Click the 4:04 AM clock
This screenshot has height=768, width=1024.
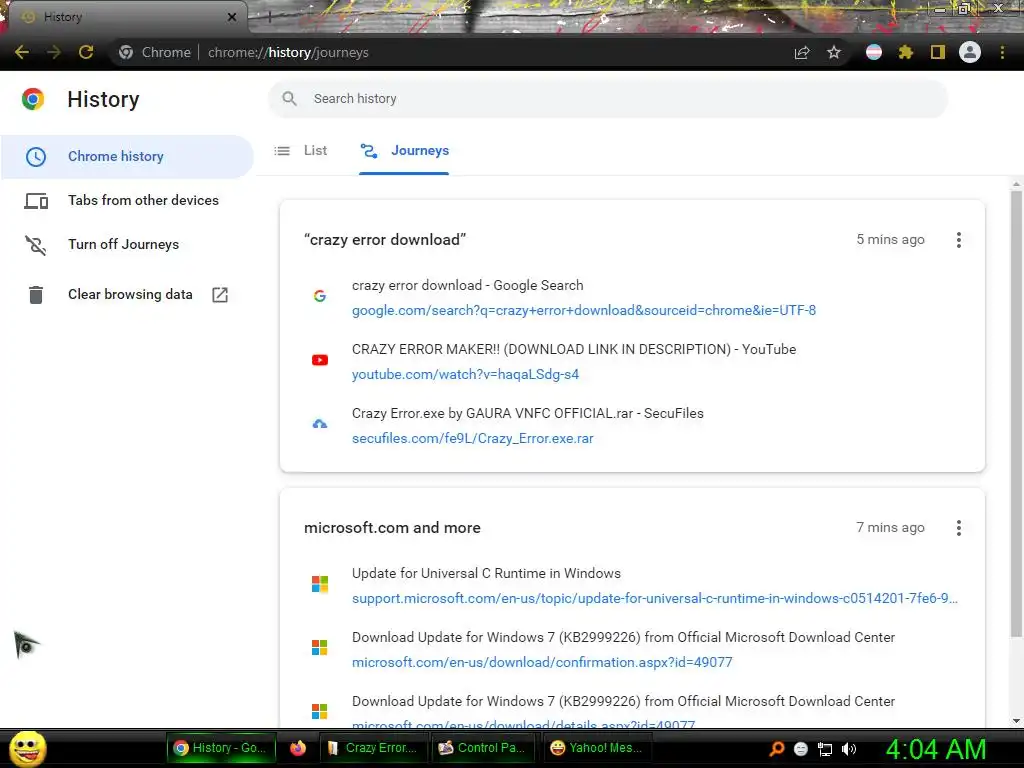(x=935, y=749)
